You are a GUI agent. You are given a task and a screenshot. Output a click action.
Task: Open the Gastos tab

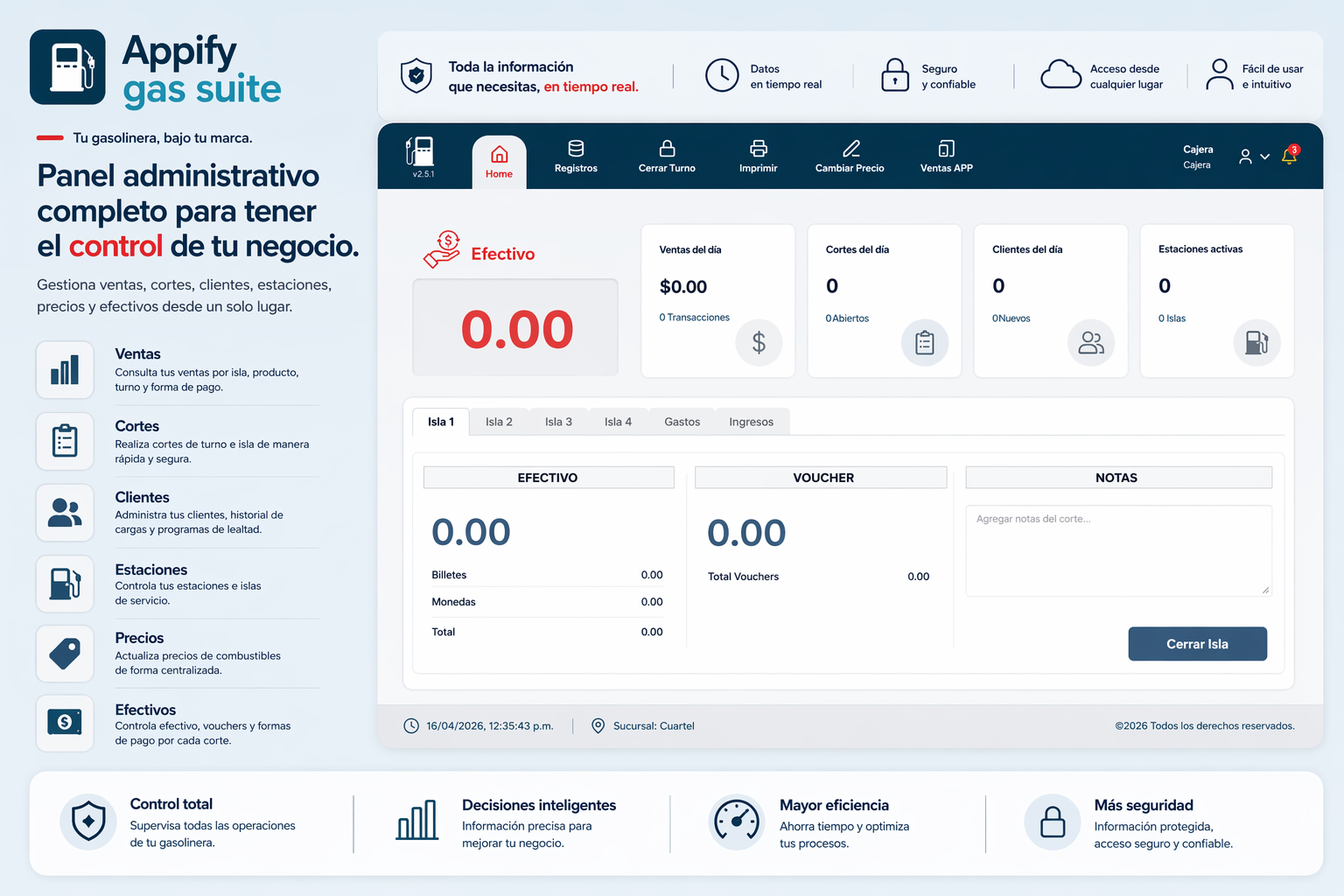(682, 422)
